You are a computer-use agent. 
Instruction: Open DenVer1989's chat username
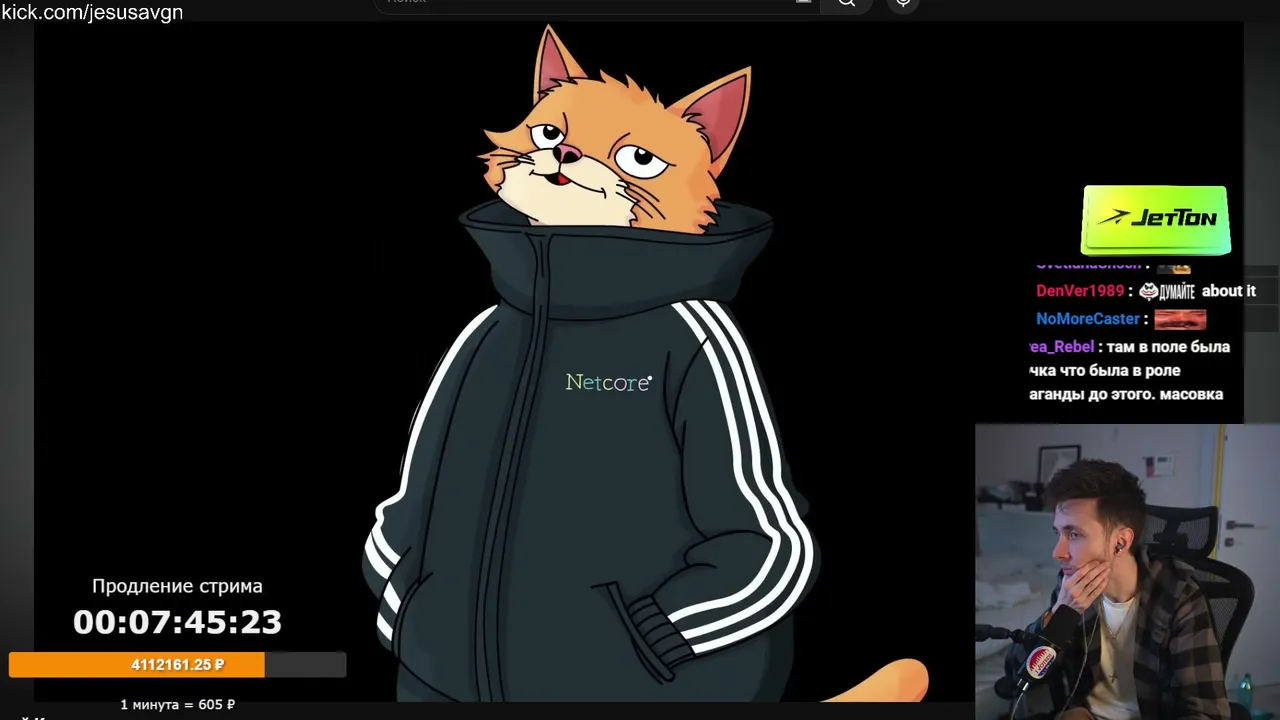1080,291
